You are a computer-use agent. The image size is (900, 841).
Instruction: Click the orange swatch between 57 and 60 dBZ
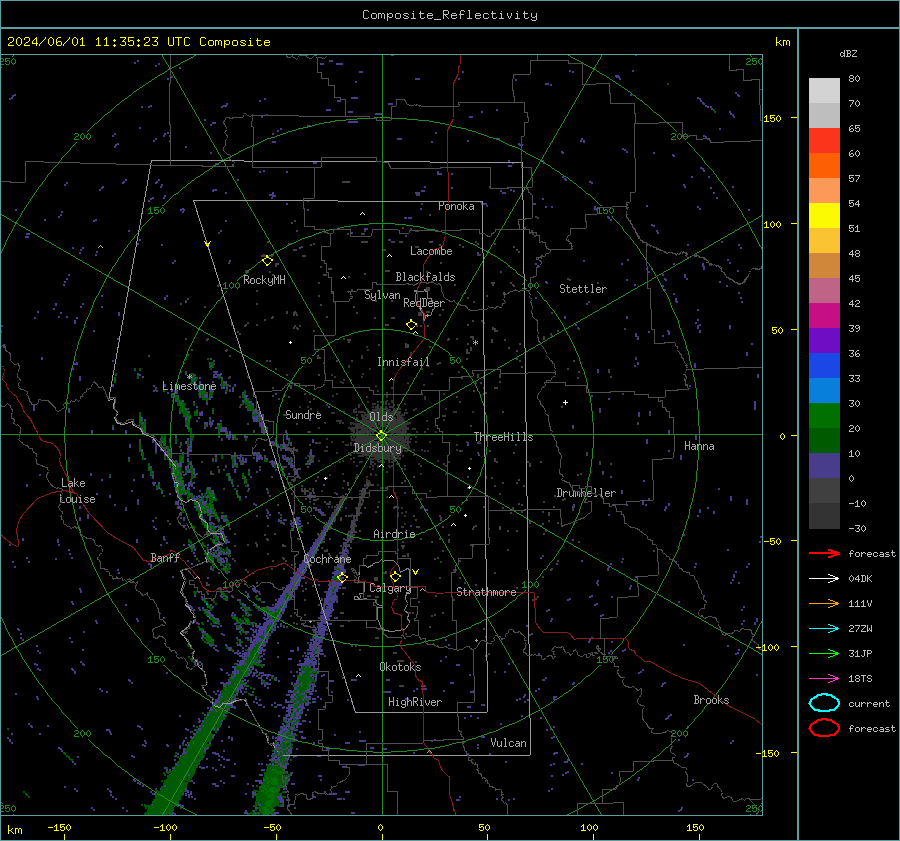coord(824,166)
